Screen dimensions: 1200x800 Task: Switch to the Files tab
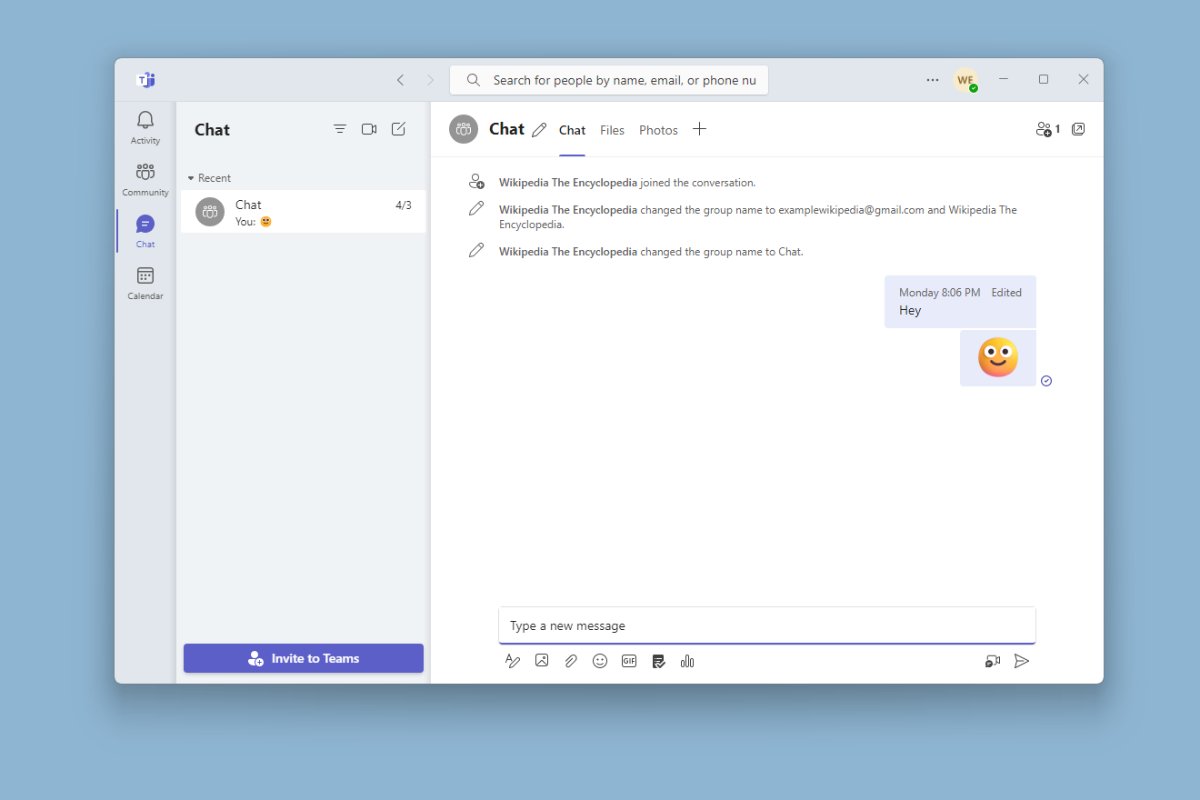(x=612, y=130)
